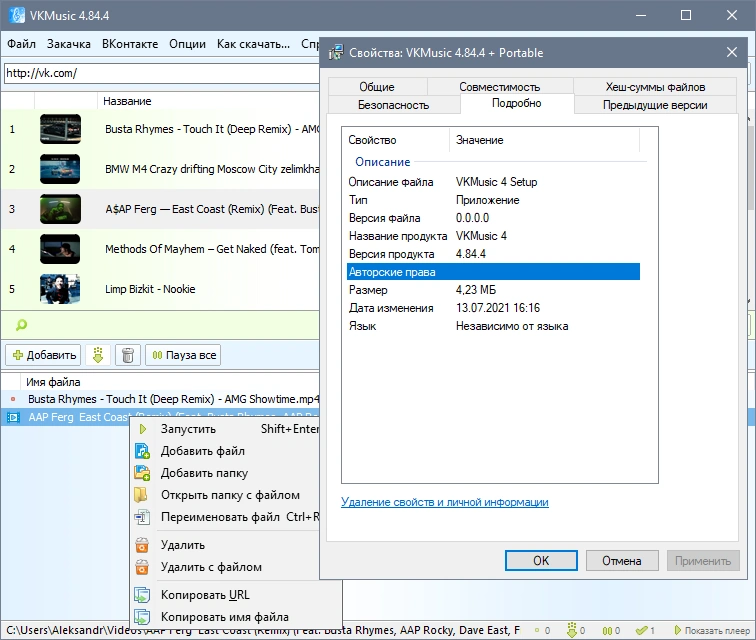Select the BMW M4 Crazy drifting title
The image size is (756, 640).
point(212,169)
